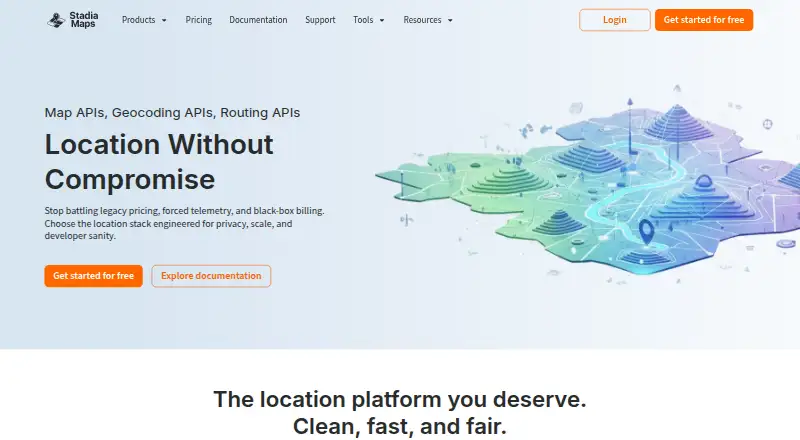
Task: Expand the Products dropdown menu
Action: tap(144, 20)
